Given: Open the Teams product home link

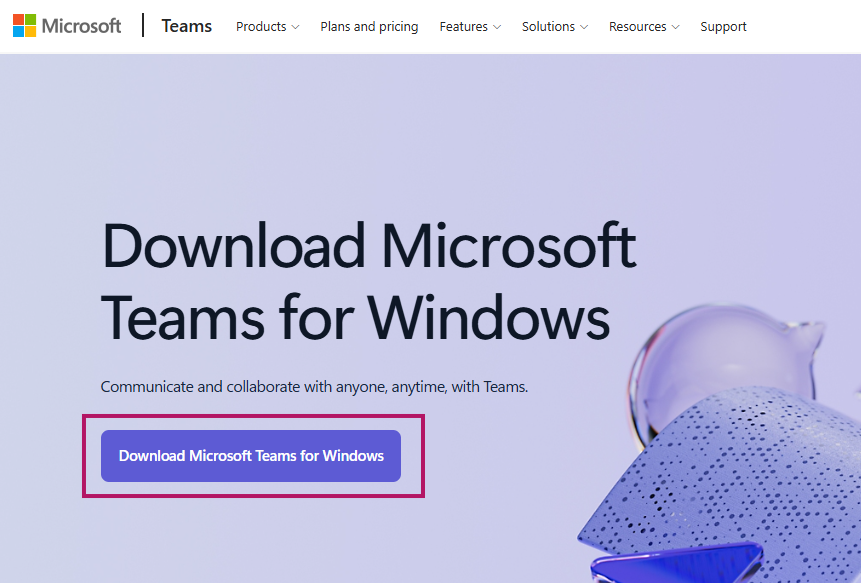Looking at the screenshot, I should 186,26.
